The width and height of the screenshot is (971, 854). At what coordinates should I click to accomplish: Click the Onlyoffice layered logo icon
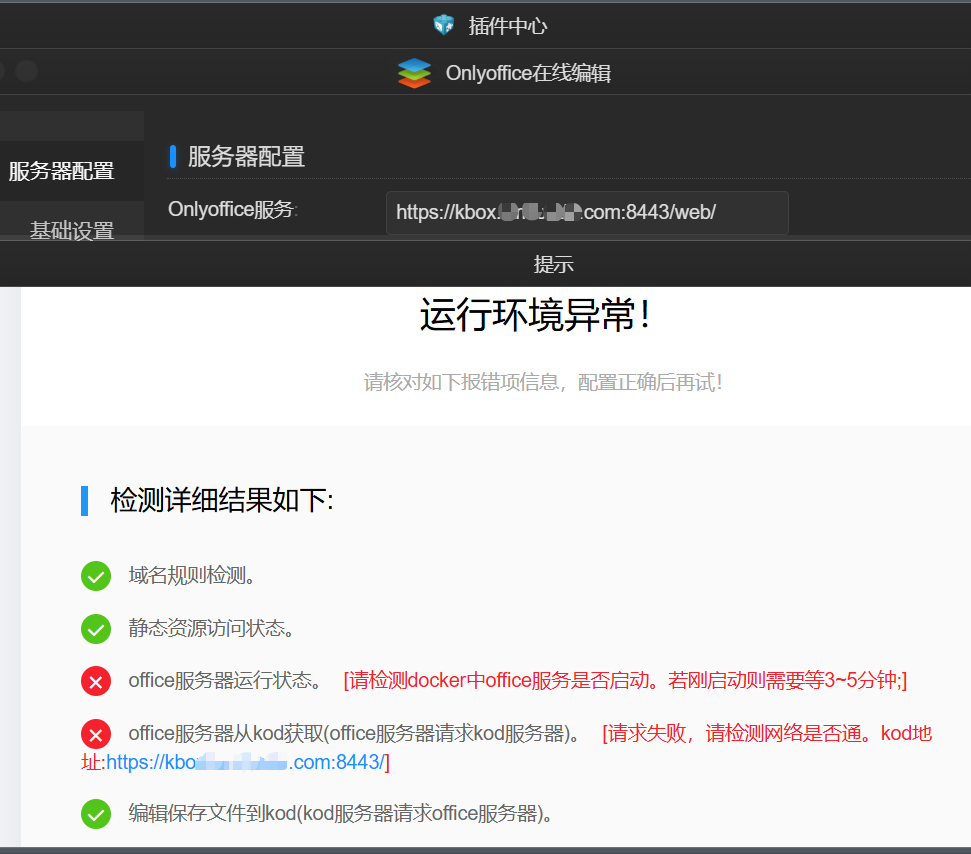[414, 73]
